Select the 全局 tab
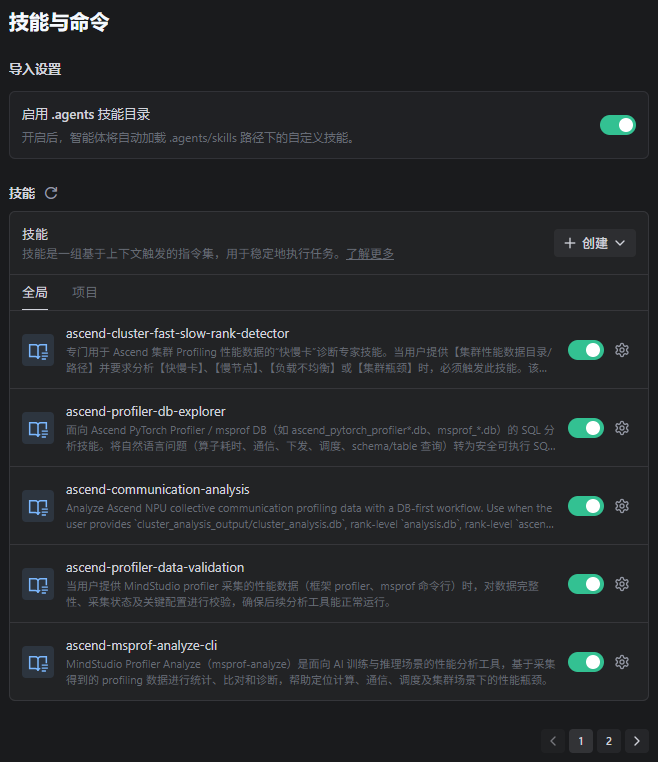 35,292
